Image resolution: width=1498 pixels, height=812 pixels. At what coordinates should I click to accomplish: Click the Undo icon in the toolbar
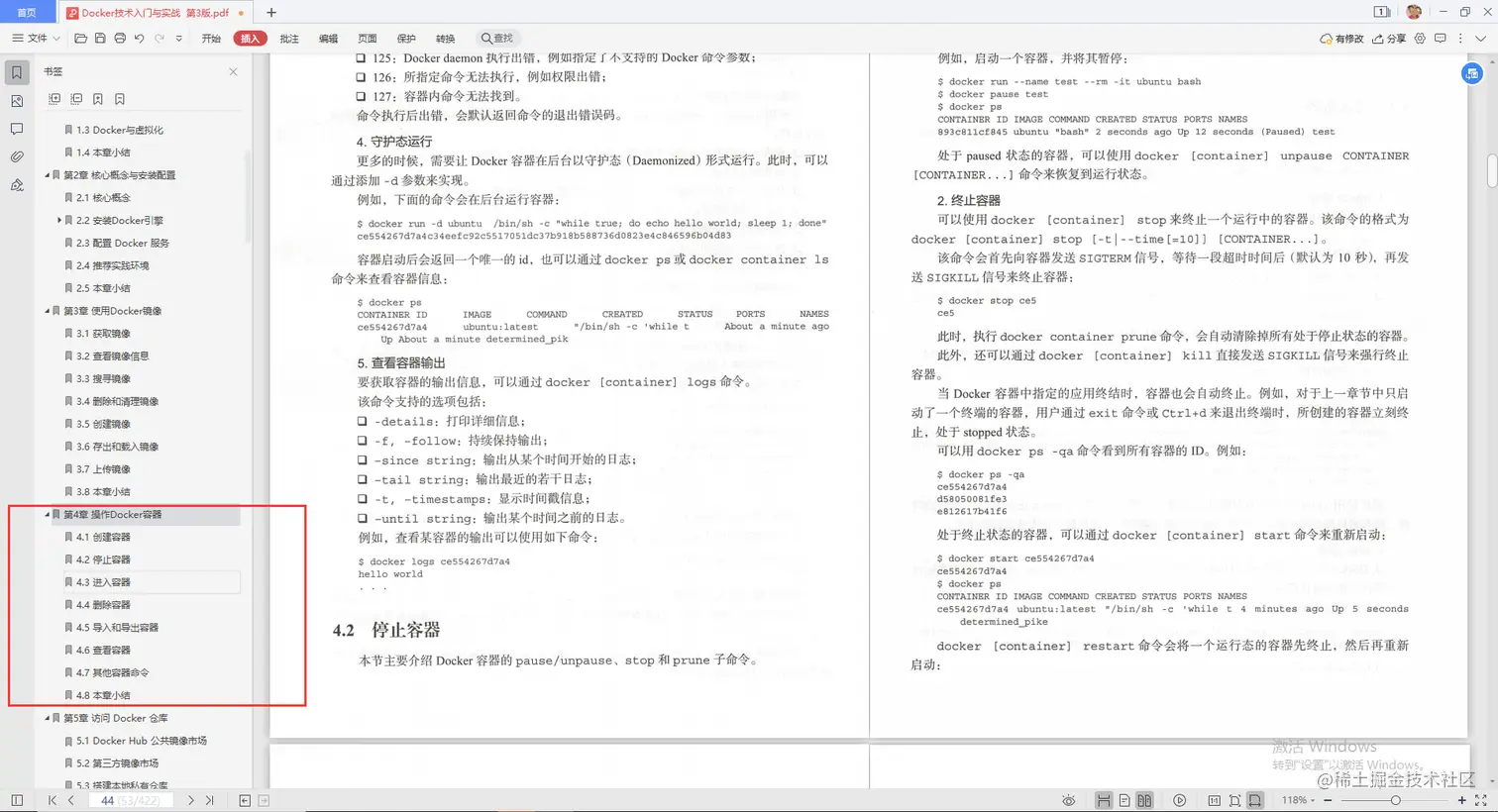point(139,38)
